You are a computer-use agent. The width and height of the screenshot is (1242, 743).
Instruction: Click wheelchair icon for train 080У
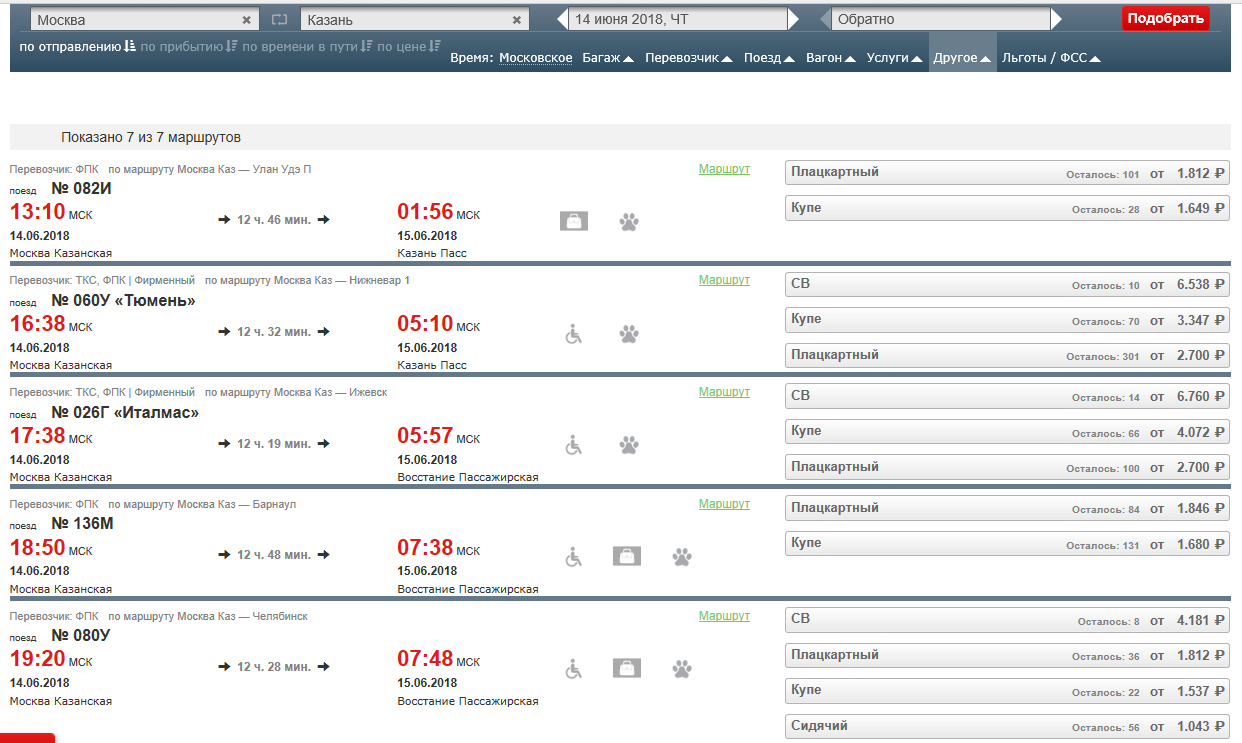click(574, 669)
